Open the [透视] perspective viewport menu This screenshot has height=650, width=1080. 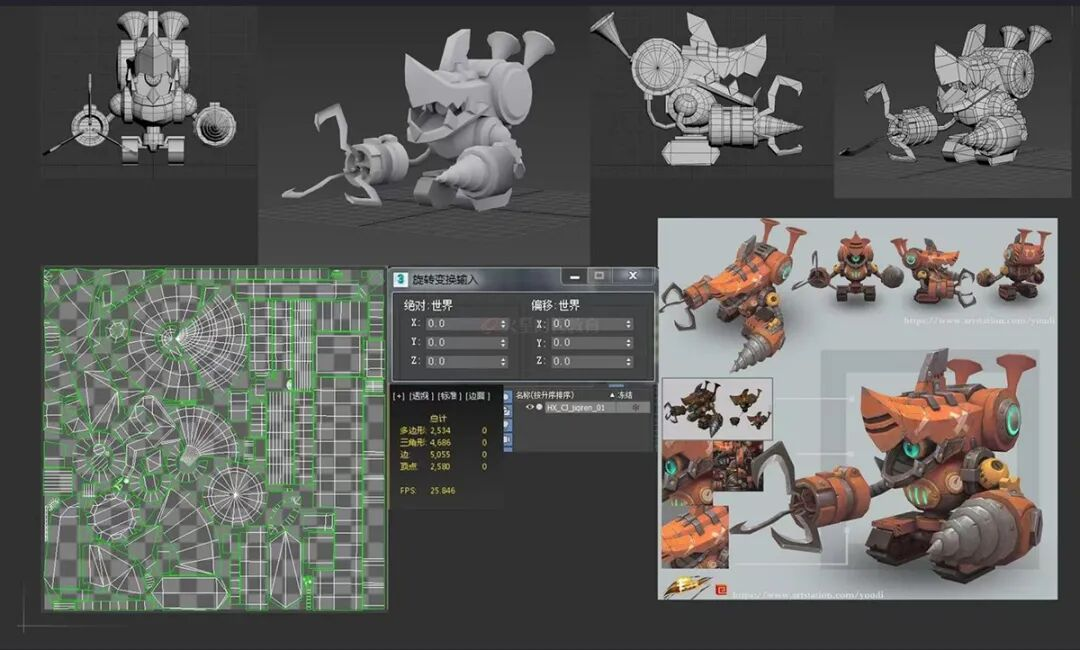pos(422,396)
